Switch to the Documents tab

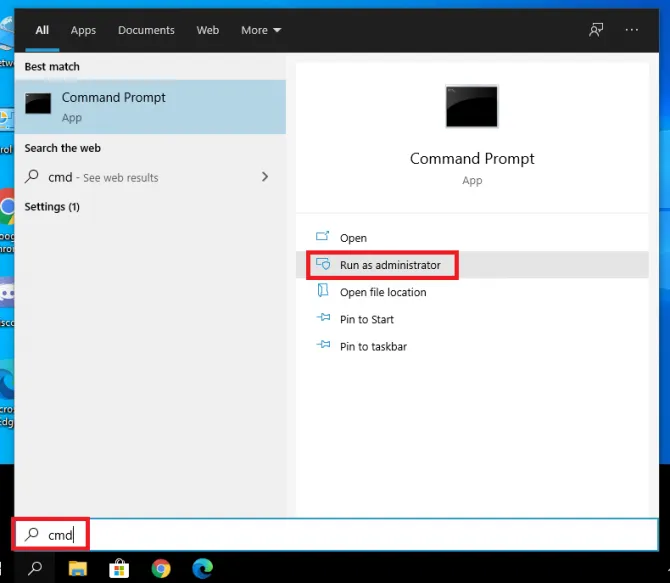pyautogui.click(x=146, y=30)
